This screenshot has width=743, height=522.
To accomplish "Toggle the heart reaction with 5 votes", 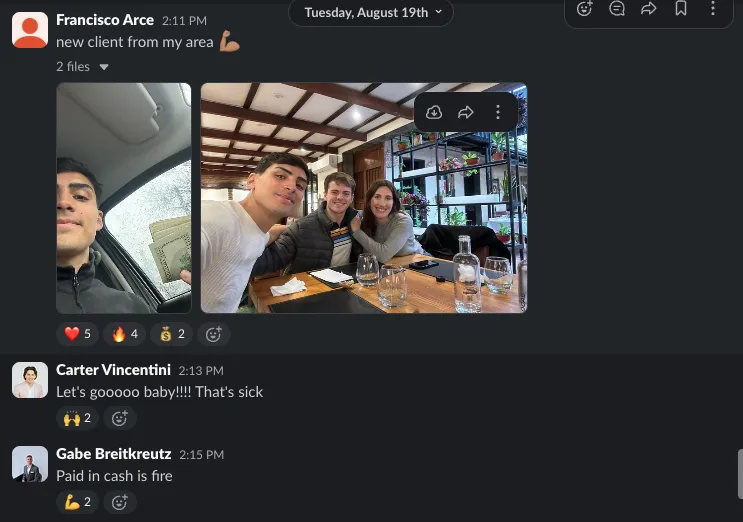I will click(77, 334).
